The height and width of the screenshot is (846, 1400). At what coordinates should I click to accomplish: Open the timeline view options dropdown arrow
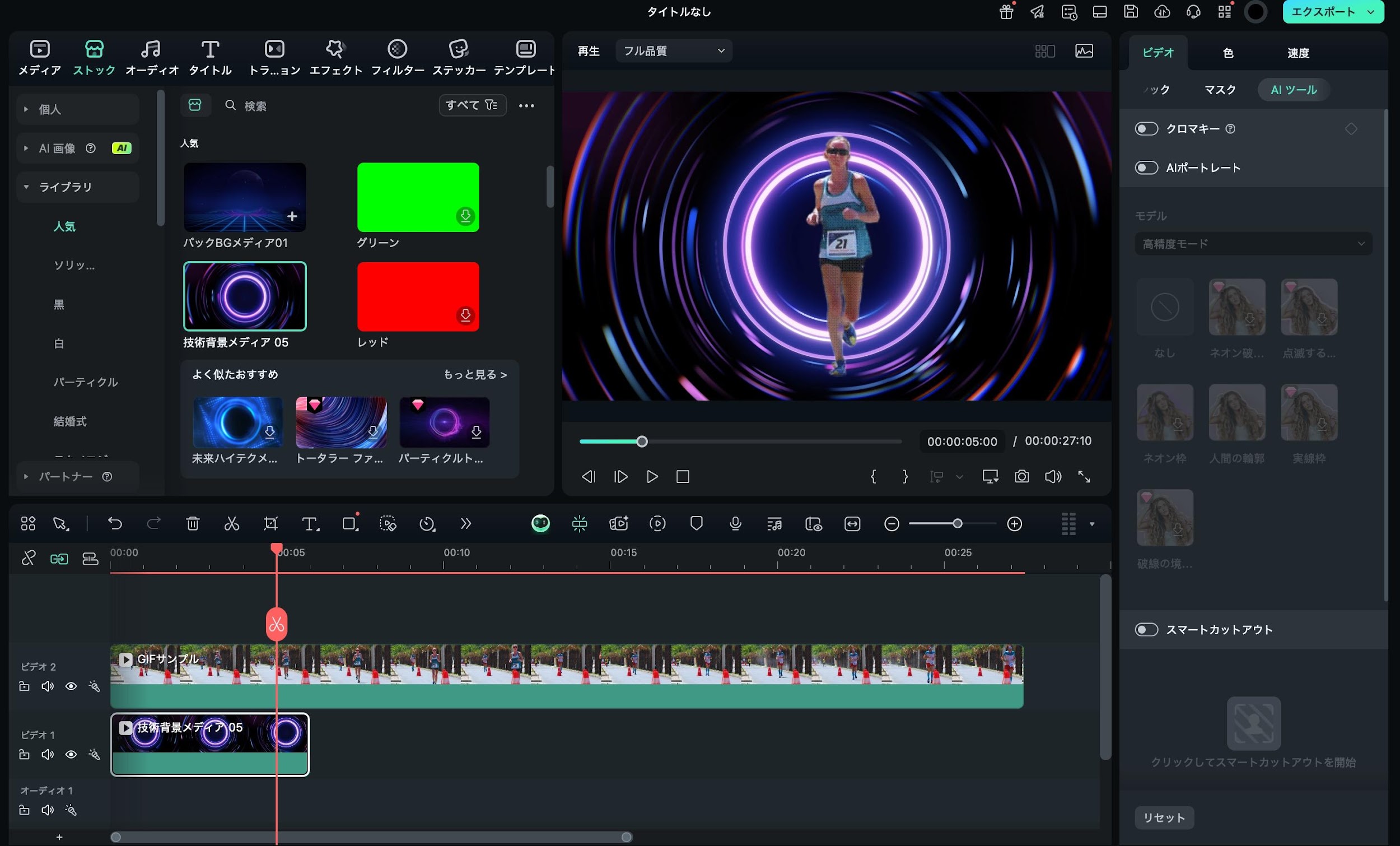click(1091, 524)
